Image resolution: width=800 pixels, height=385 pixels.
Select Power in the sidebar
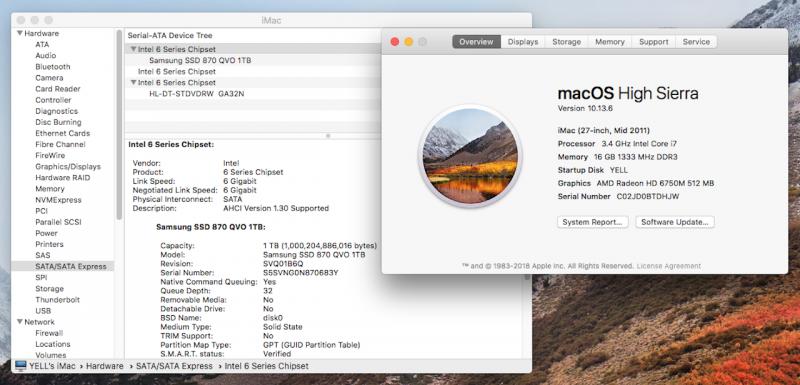[x=46, y=233]
